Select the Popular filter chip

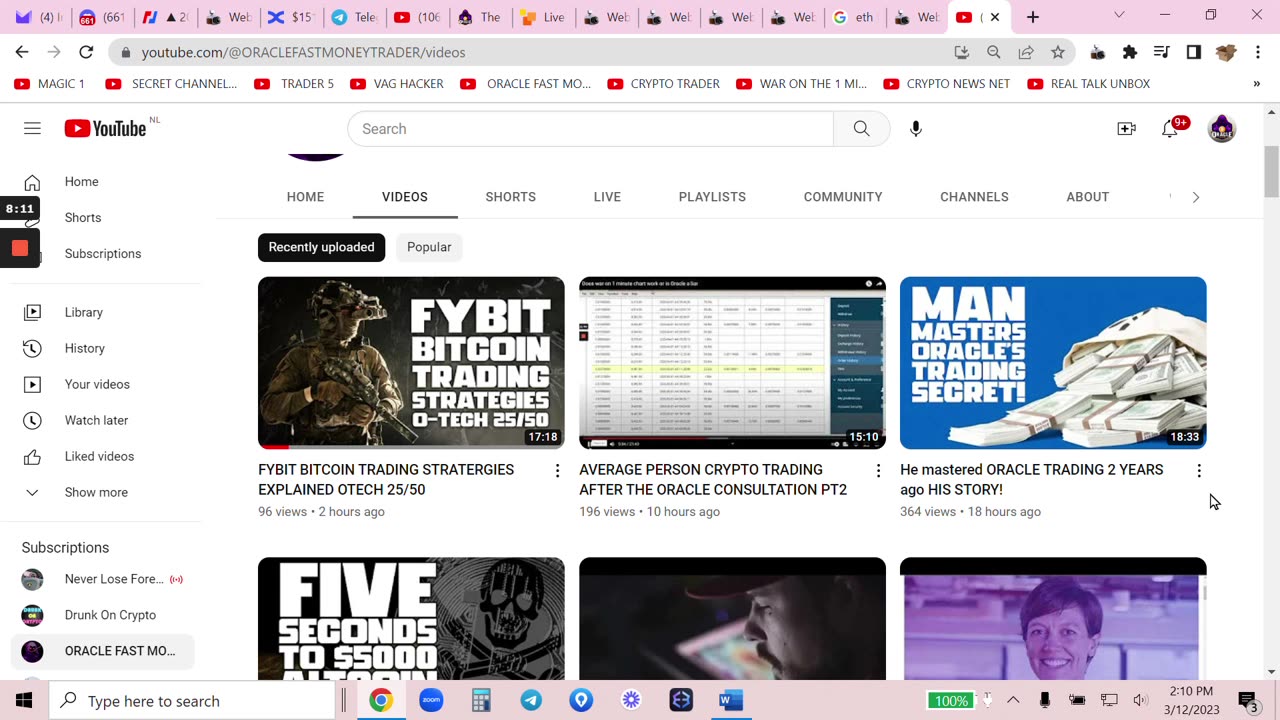click(429, 247)
